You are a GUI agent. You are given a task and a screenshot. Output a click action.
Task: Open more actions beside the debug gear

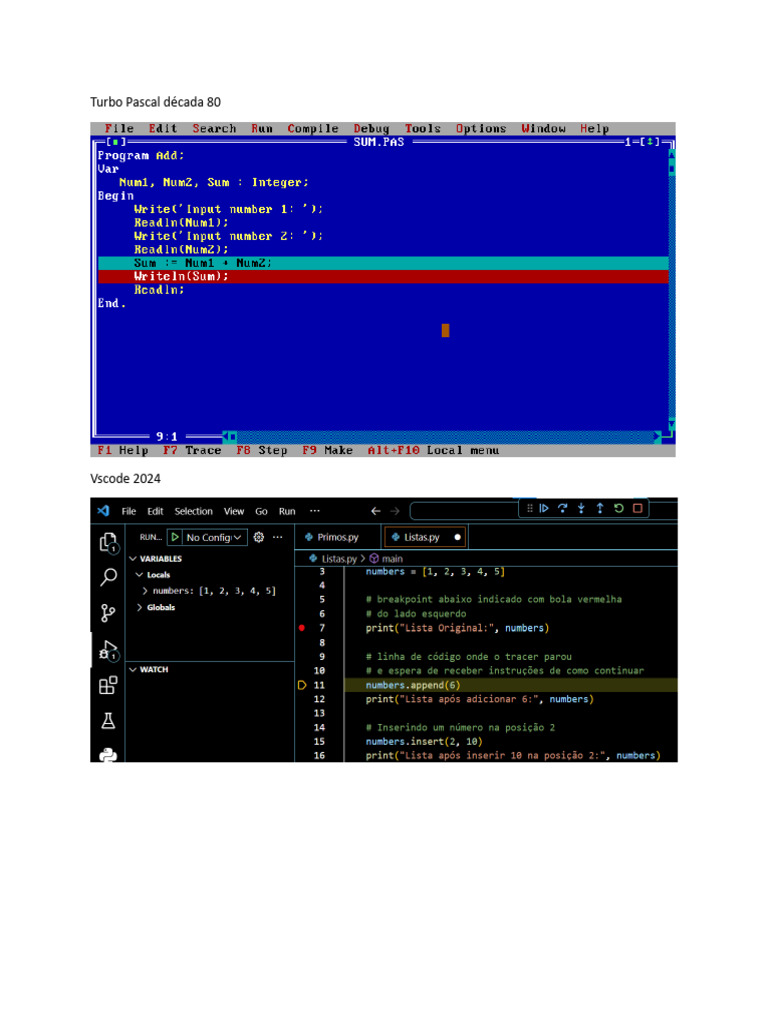pyautogui.click(x=278, y=537)
